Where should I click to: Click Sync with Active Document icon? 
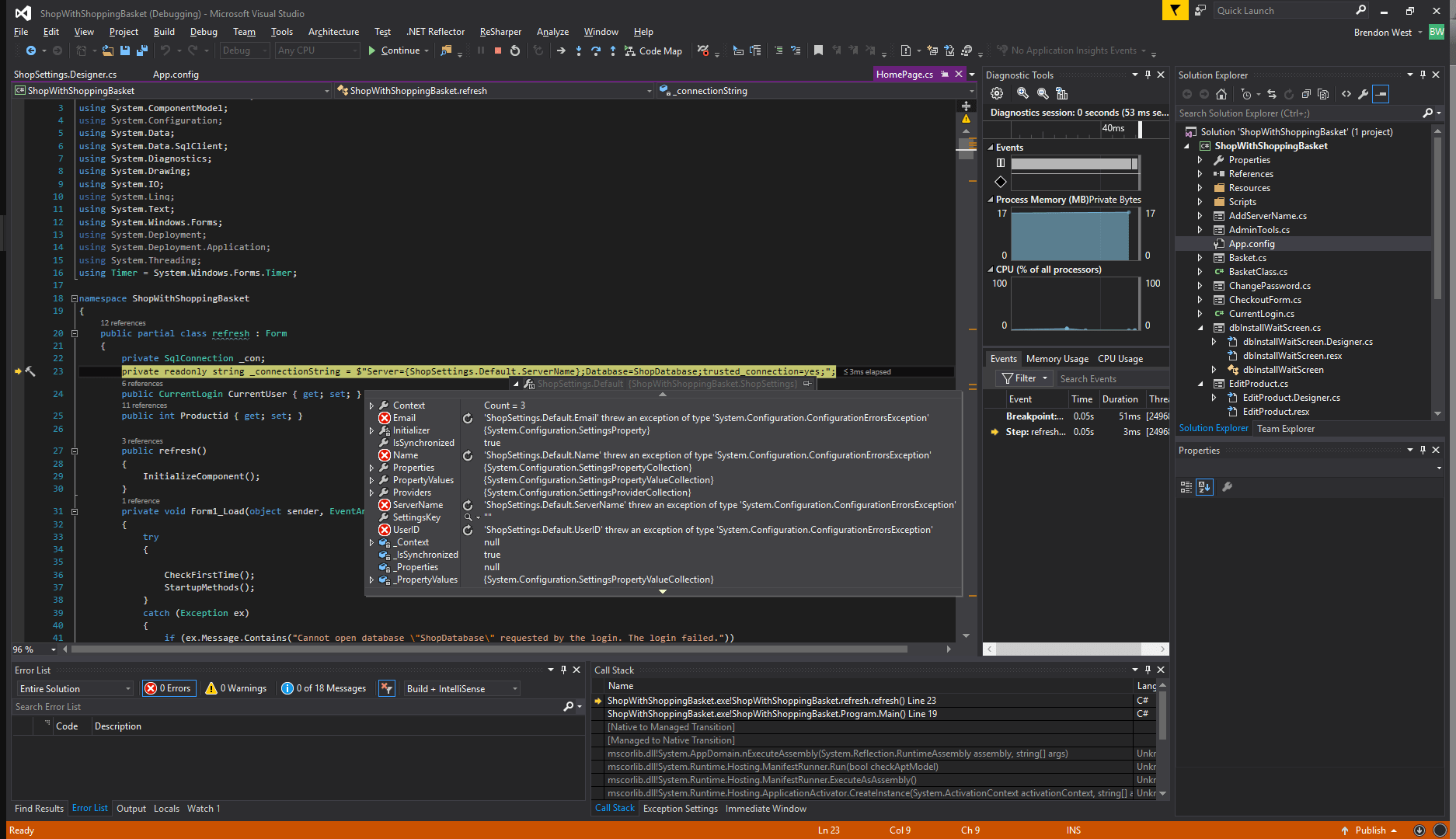[1272, 94]
